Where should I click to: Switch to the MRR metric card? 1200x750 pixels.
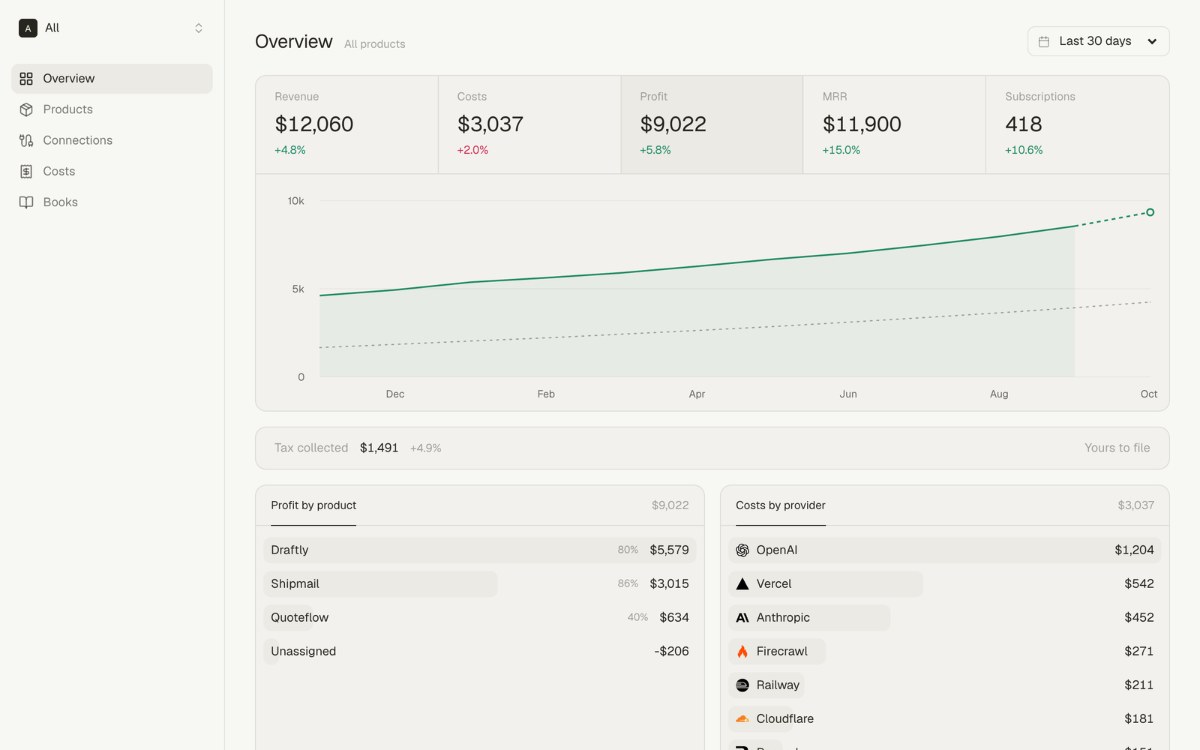(894, 125)
